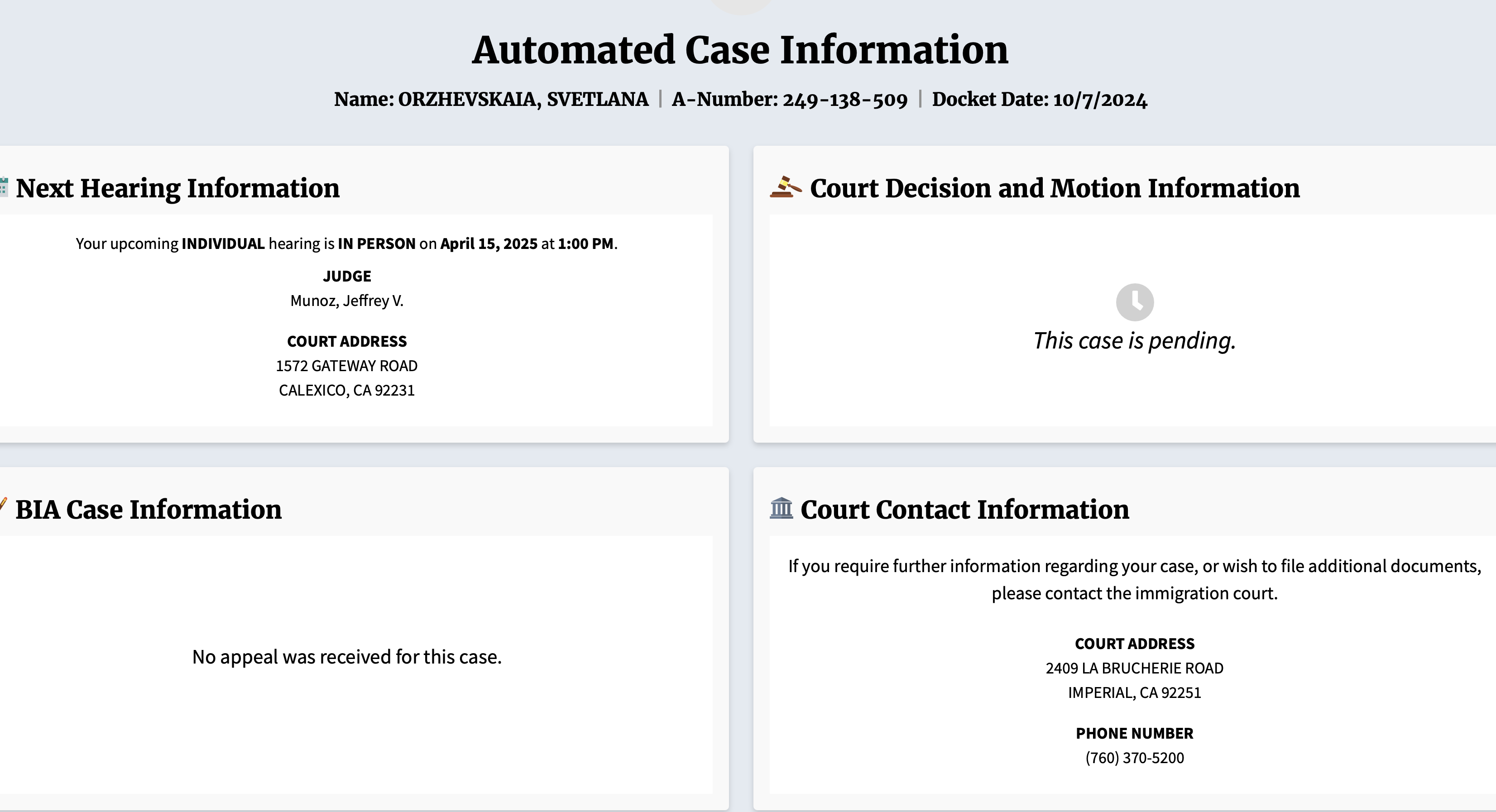Click the address 1572 GATEWAY ROAD
The image size is (1496, 812).
(347, 366)
